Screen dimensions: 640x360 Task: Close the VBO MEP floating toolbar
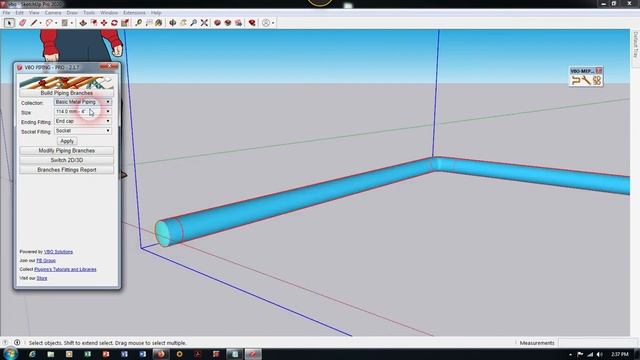pos(599,71)
